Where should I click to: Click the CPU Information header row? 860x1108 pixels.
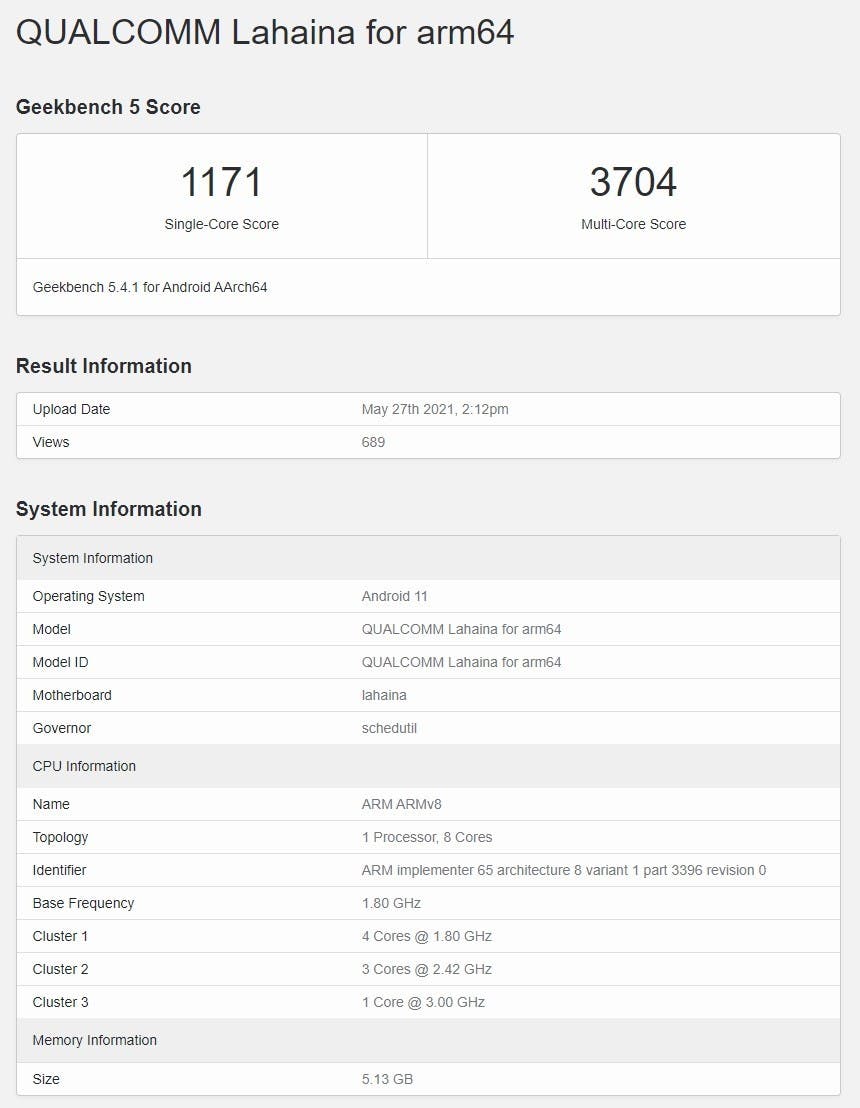pyautogui.click(x=428, y=766)
